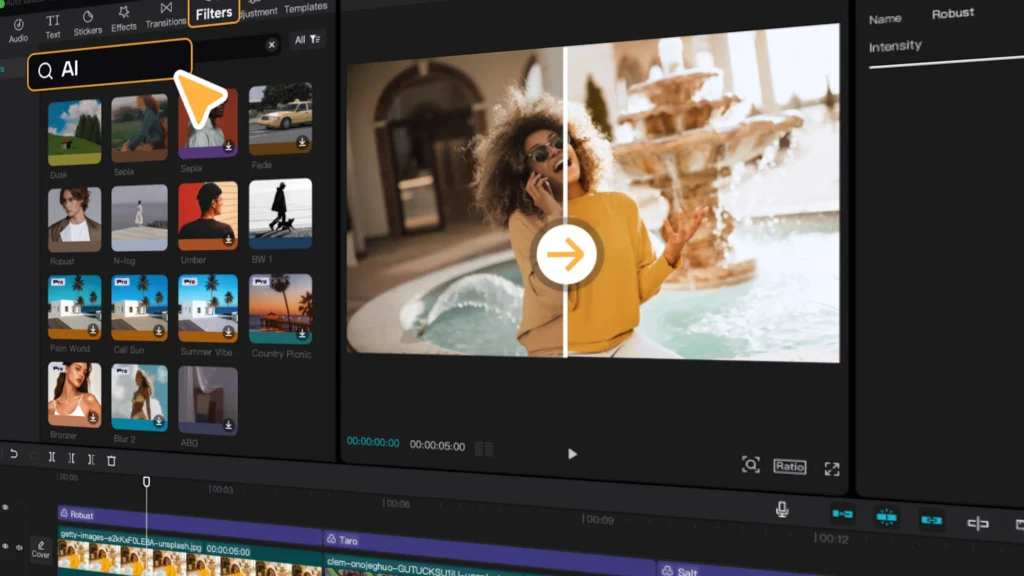Adjust the Intensity slider track

(x=946, y=62)
